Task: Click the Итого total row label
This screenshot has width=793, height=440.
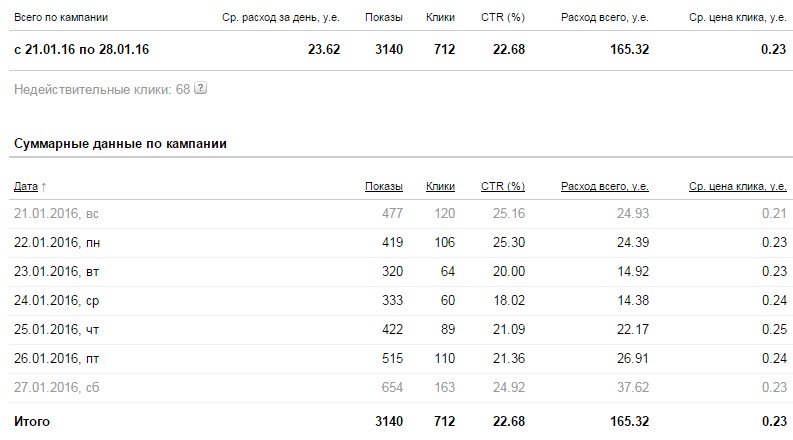Action: point(32,421)
